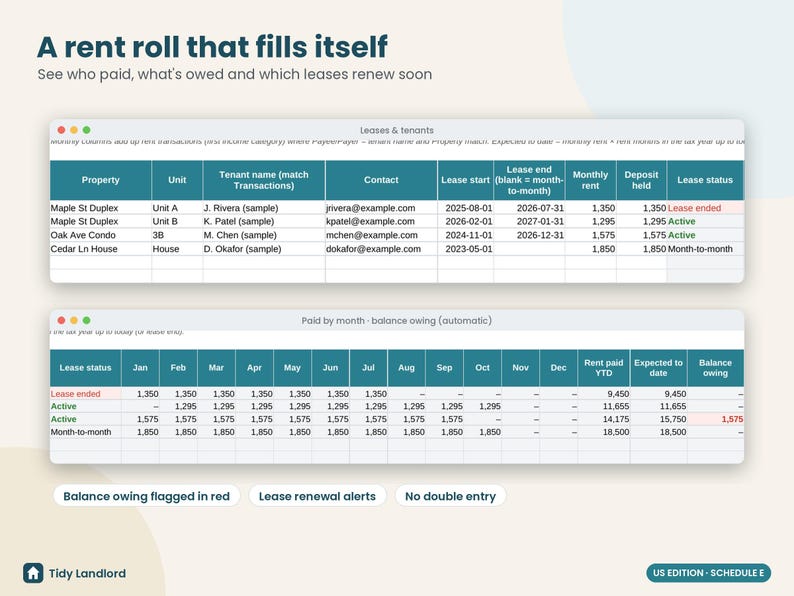Viewport: 794px width, 596px height.
Task: Click the '2026-12-31' lease end cell
Action: pos(529,235)
